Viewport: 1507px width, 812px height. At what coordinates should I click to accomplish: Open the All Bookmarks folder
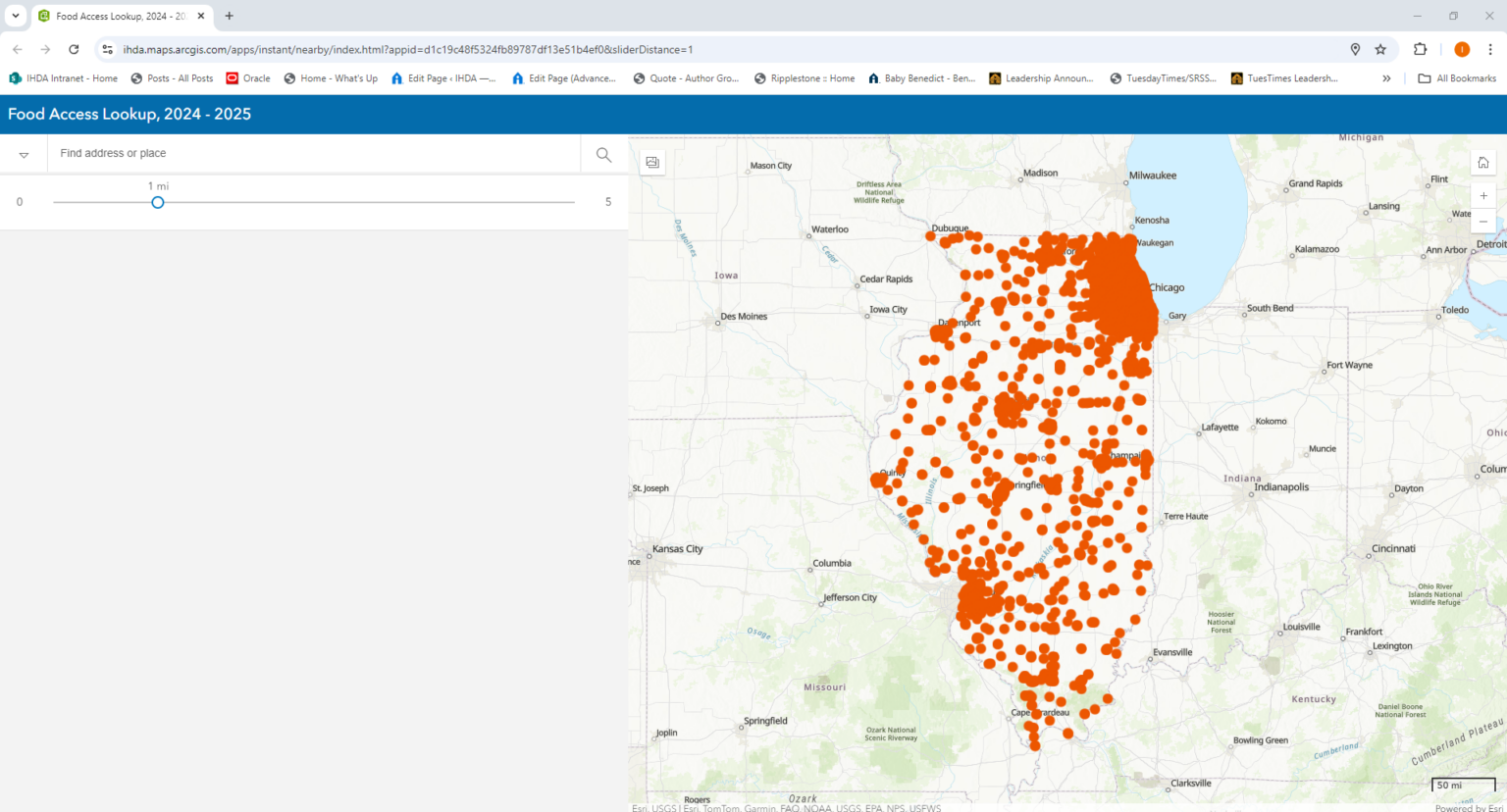pyautogui.click(x=1456, y=78)
